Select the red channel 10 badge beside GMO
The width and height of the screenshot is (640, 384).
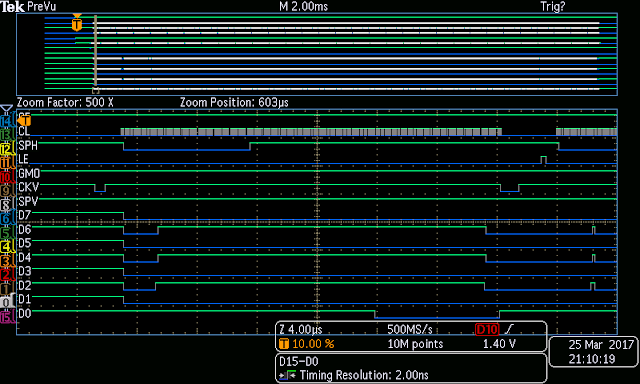coord(7,177)
